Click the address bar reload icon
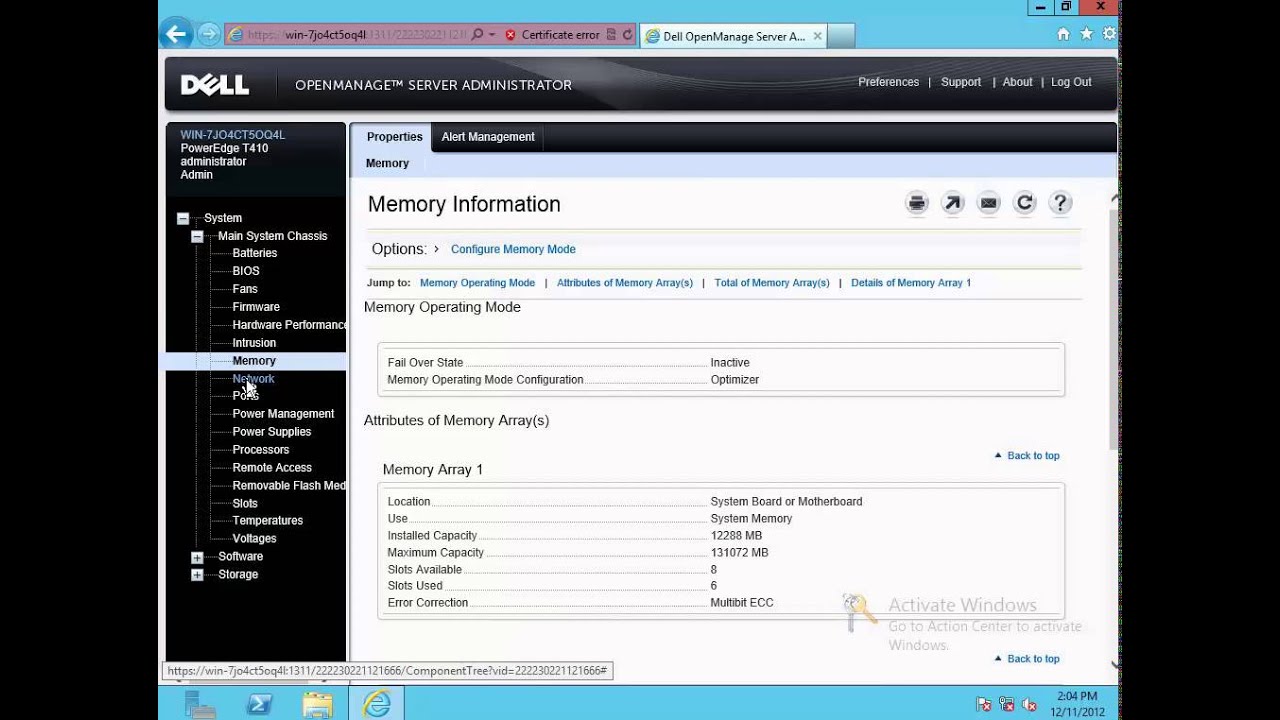1280x720 pixels. click(628, 34)
